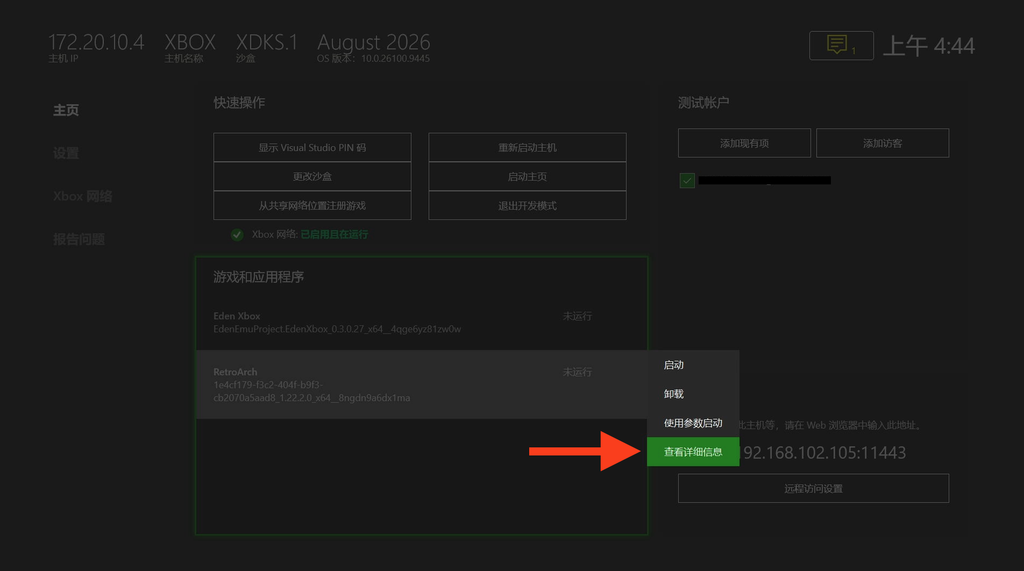Image resolution: width=1024 pixels, height=571 pixels.
Task: Click the 更改沙盒 button
Action: (x=312, y=176)
